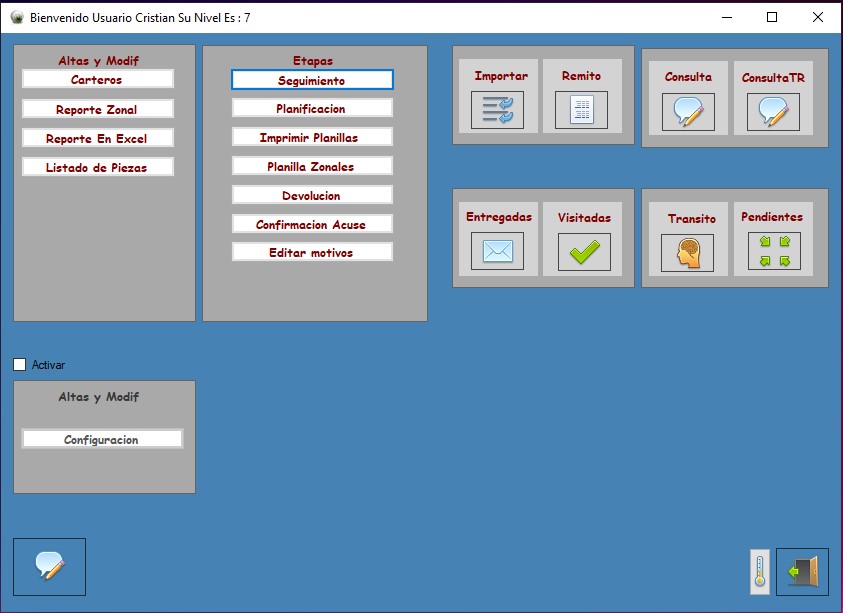843x613 pixels.
Task: Click Imprimir Planillas
Action: pos(312,137)
